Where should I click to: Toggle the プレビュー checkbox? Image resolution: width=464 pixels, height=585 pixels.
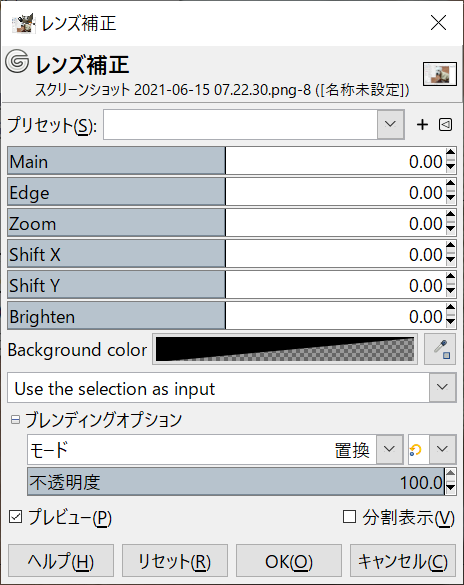[x=15, y=517]
